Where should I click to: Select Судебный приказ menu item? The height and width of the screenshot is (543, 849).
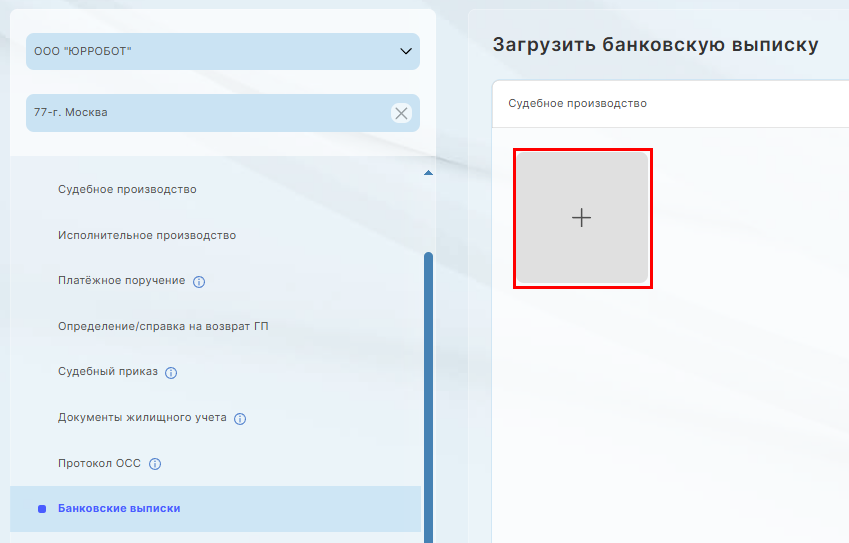tap(108, 371)
